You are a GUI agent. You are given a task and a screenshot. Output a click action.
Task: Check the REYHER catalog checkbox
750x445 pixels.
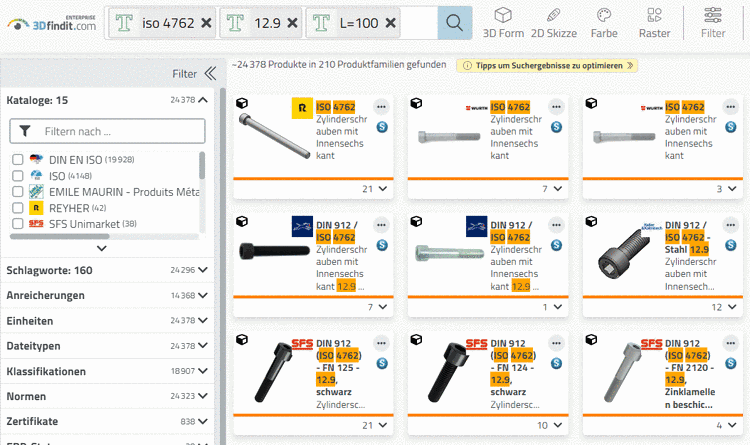[x=18, y=208]
